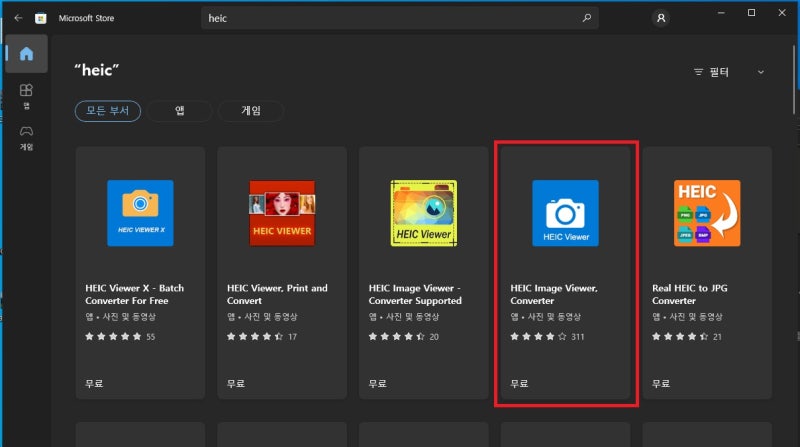Open the Apps section in the sidebar
This screenshot has width=800, height=447.
tap(27, 96)
